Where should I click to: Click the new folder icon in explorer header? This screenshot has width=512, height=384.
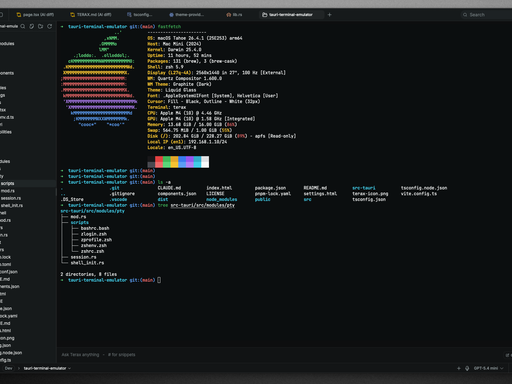coord(40,26)
